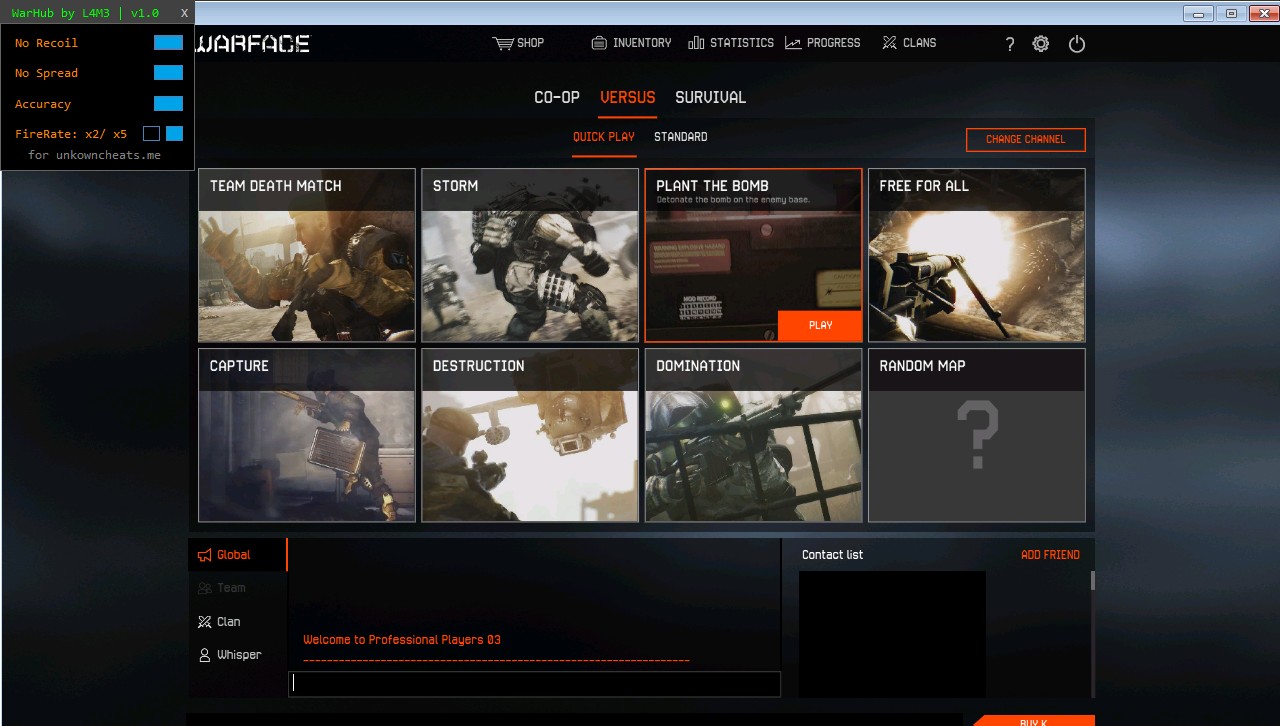Image resolution: width=1280 pixels, height=726 pixels.
Task: Select the Team Death Match mode card
Action: click(307, 255)
